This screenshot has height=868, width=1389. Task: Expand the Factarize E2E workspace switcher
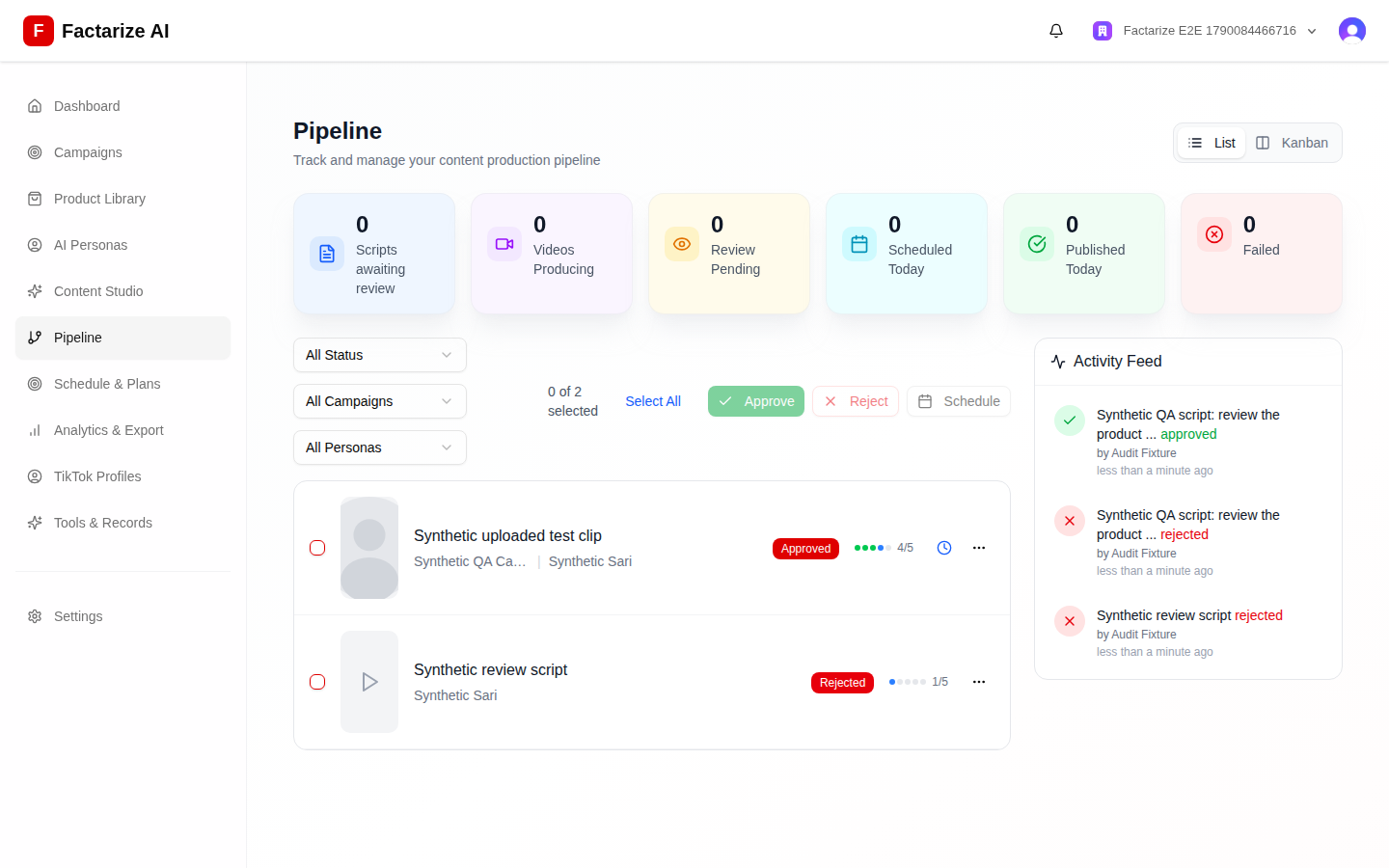coord(1205,31)
